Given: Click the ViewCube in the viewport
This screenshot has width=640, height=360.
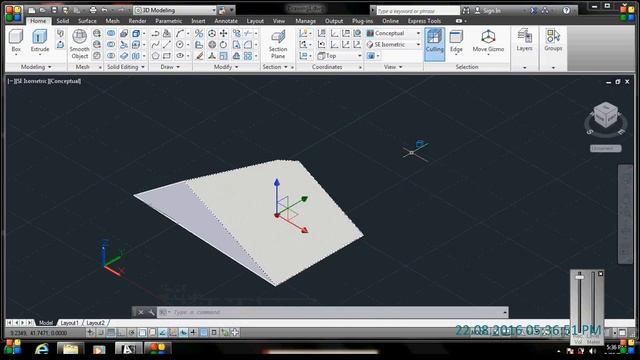Looking at the screenshot, I should tap(606, 115).
